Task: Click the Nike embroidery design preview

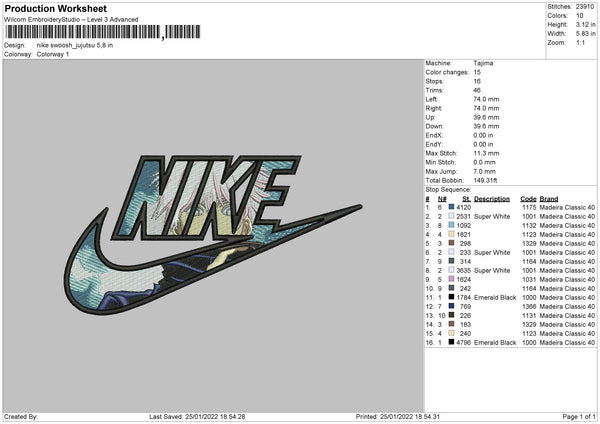Action: click(213, 235)
